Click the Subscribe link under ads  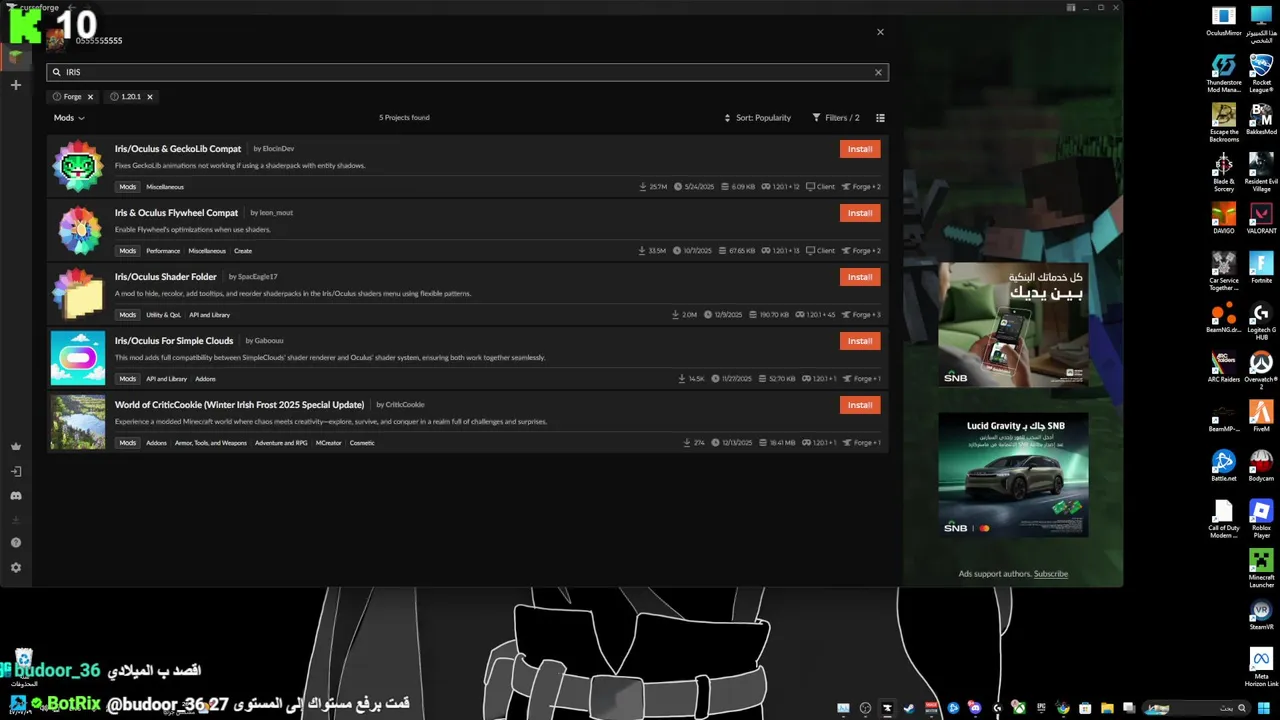point(1050,574)
